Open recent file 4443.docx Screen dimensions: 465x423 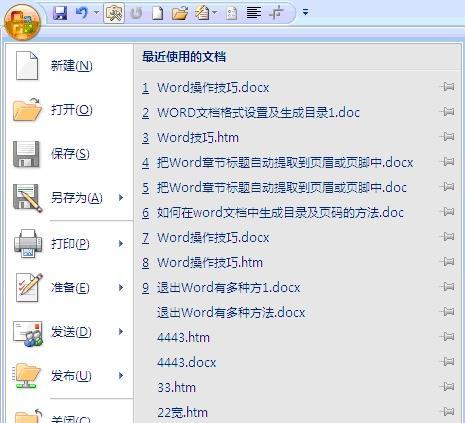tap(187, 363)
